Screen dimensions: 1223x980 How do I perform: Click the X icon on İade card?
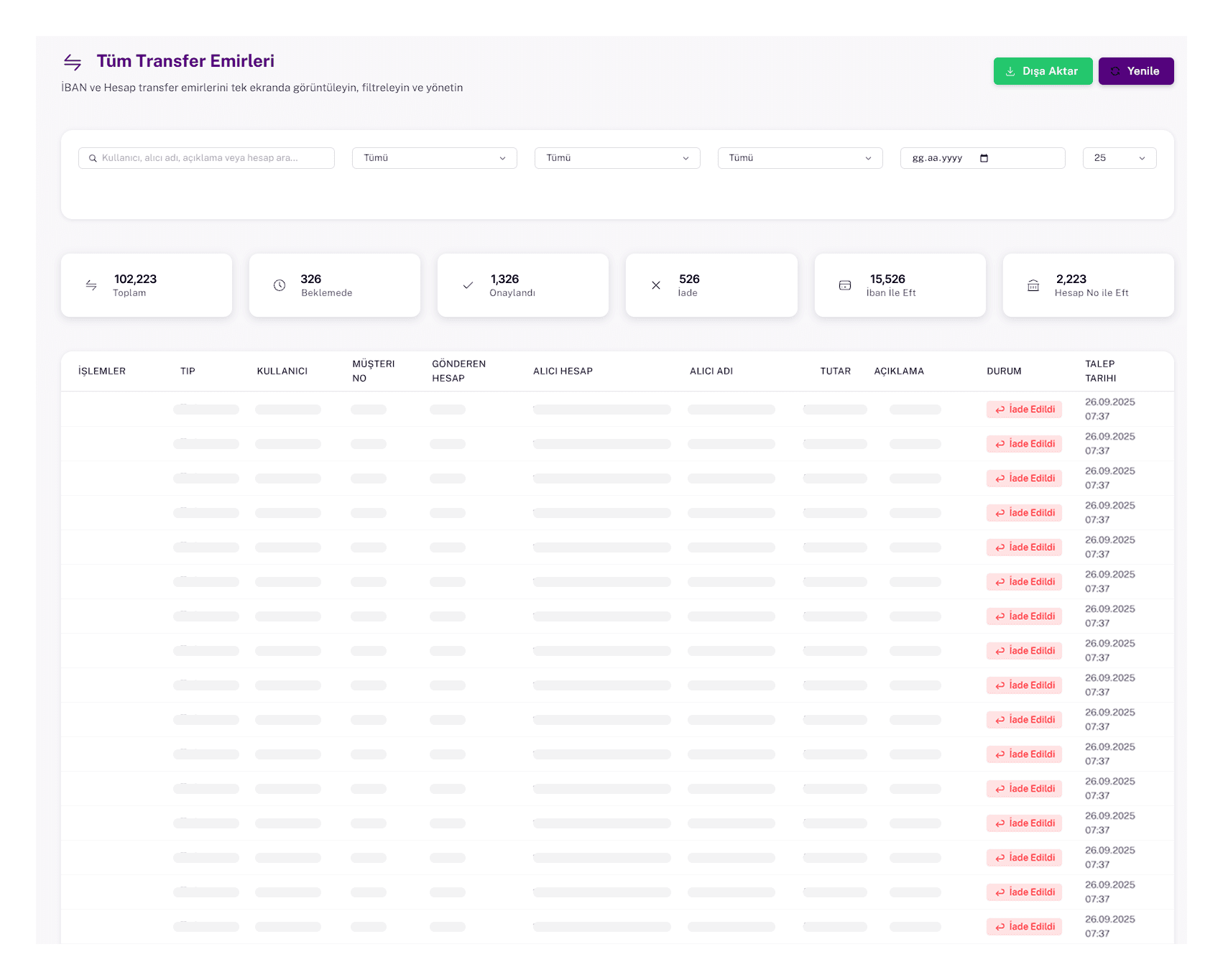coord(656,285)
